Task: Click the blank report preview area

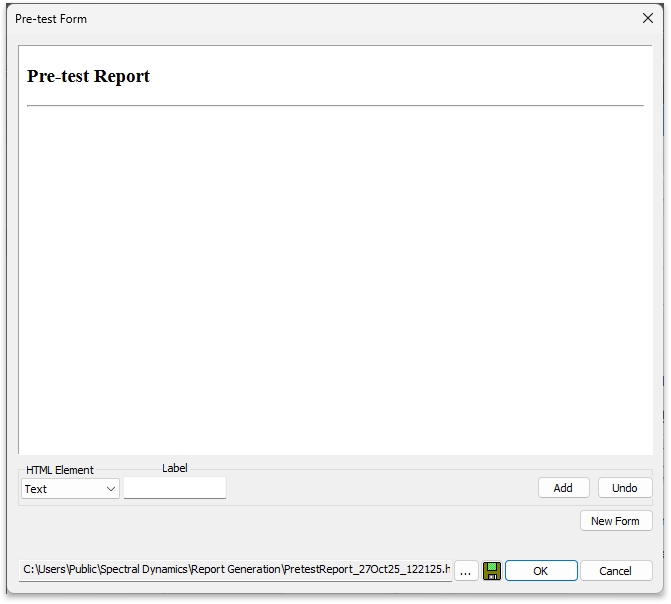Action: point(335,280)
